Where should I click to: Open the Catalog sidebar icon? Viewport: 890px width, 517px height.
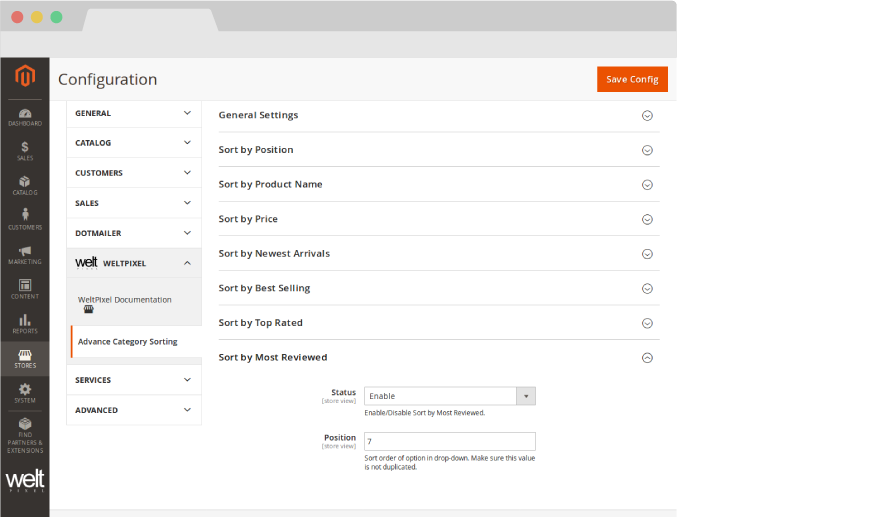tap(24, 186)
